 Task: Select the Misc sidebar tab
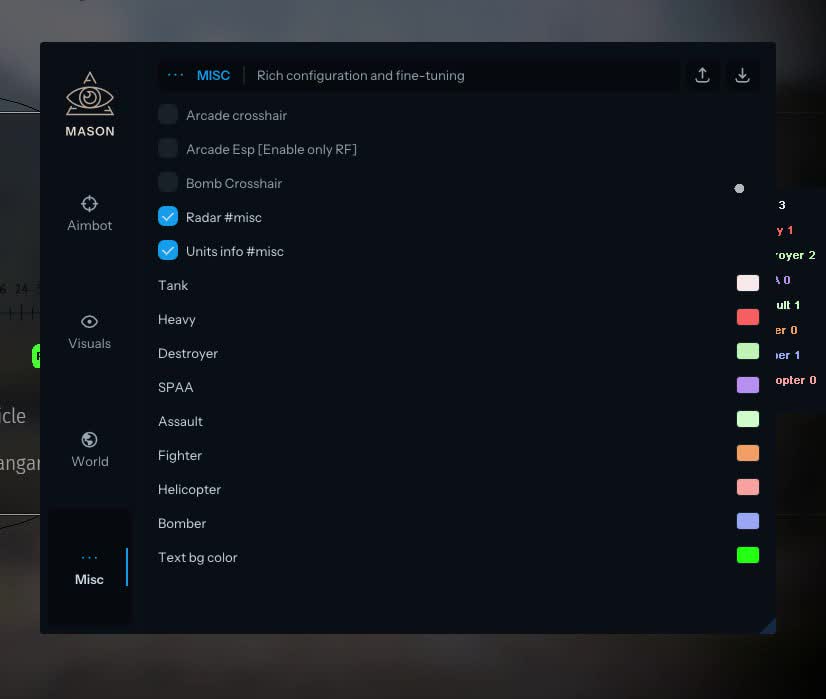(90, 568)
